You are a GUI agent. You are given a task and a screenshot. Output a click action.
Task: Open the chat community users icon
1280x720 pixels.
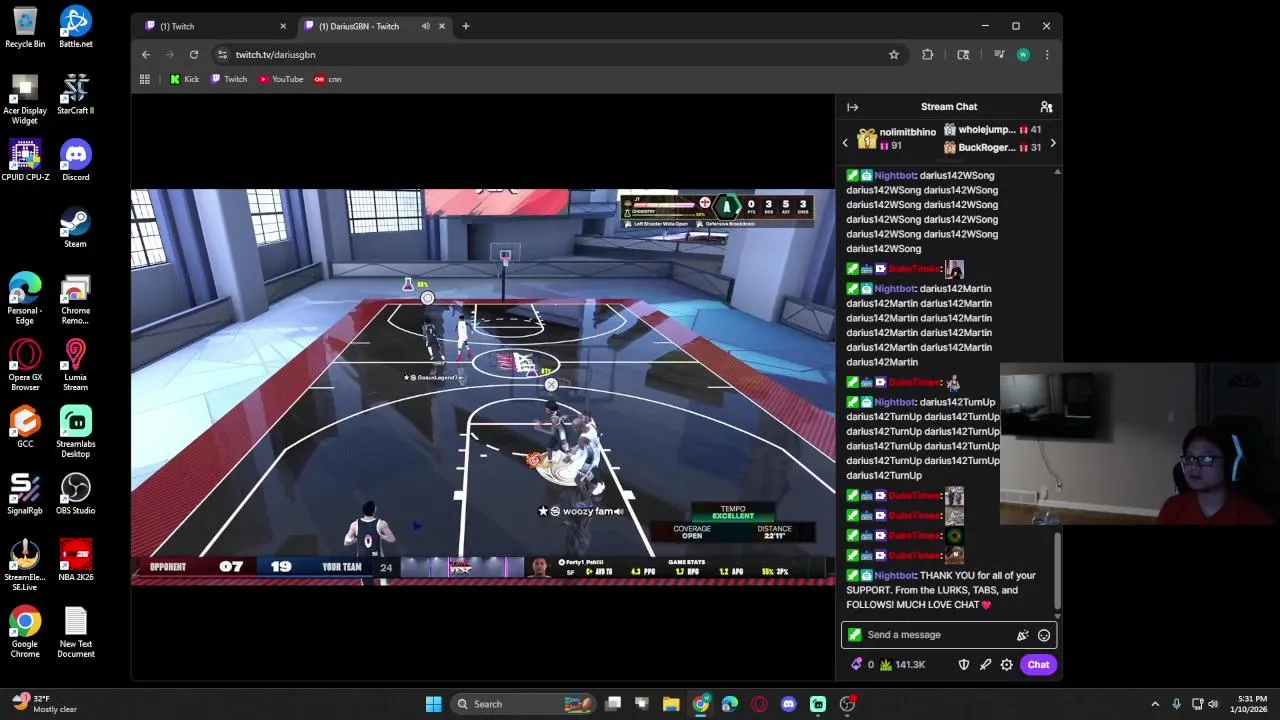(1046, 107)
